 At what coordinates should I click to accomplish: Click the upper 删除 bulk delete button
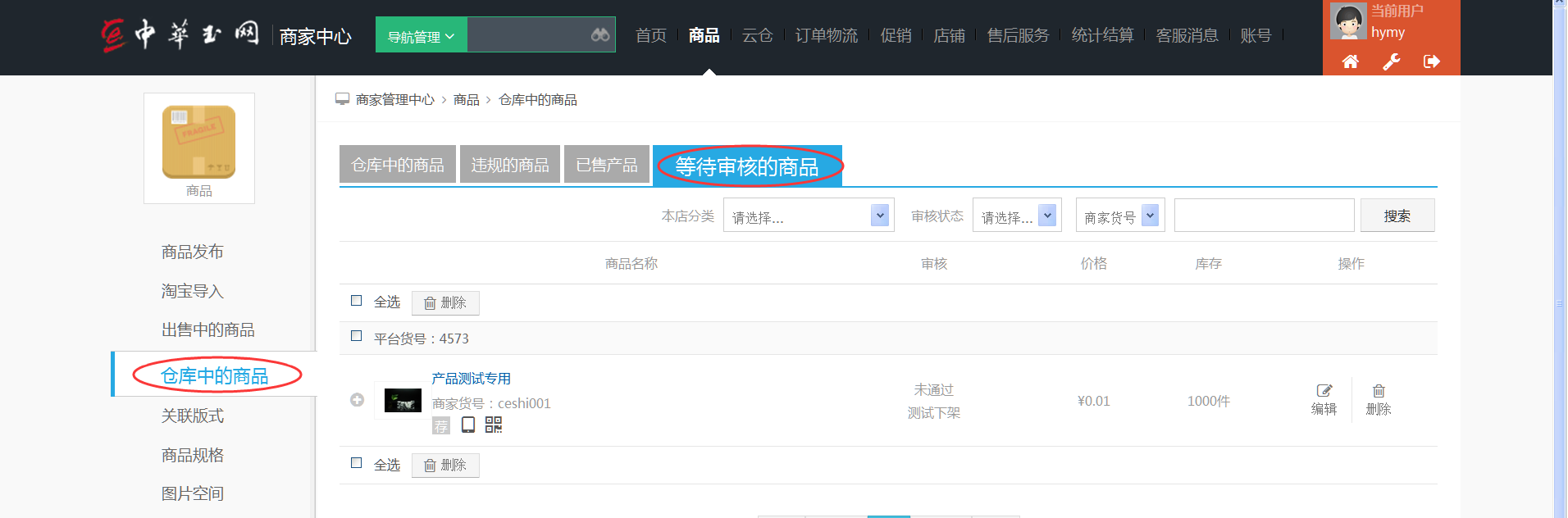coord(445,302)
